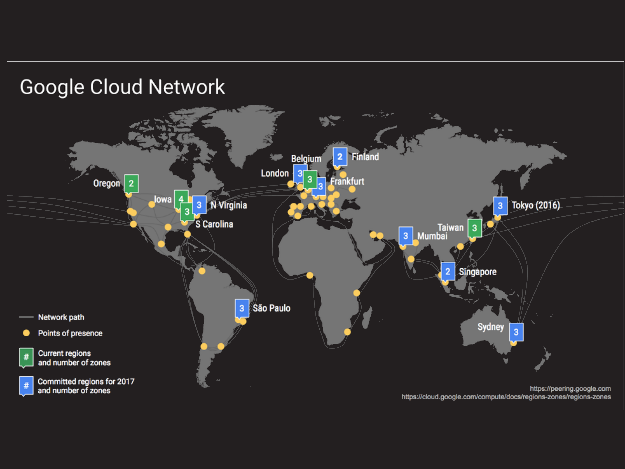Image resolution: width=625 pixels, height=469 pixels.
Task: Click the Belgium label text
Action: click(306, 159)
